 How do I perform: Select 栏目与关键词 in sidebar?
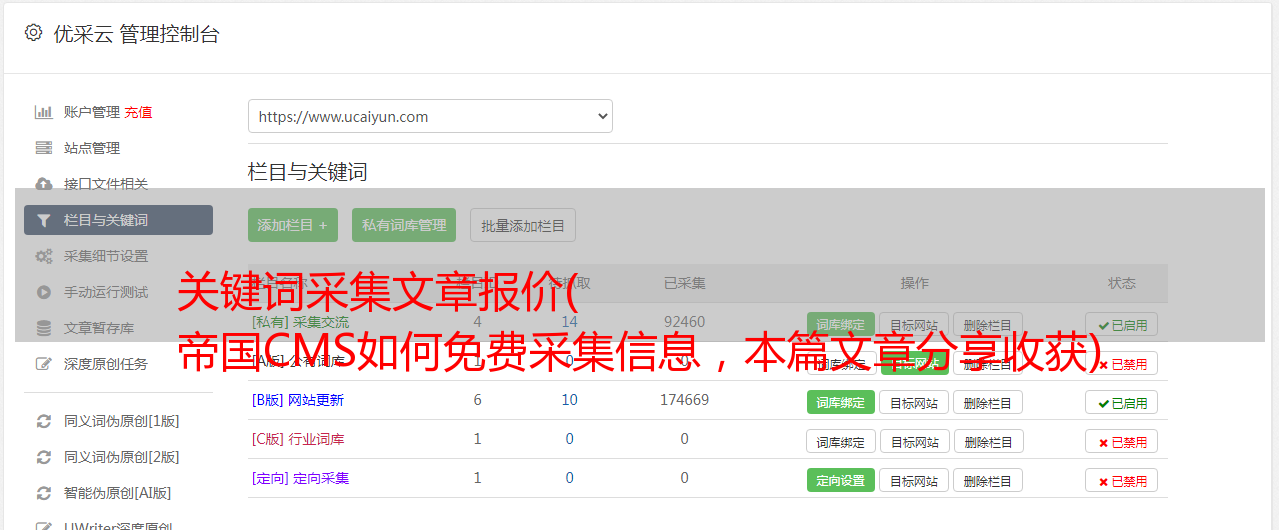[118, 220]
